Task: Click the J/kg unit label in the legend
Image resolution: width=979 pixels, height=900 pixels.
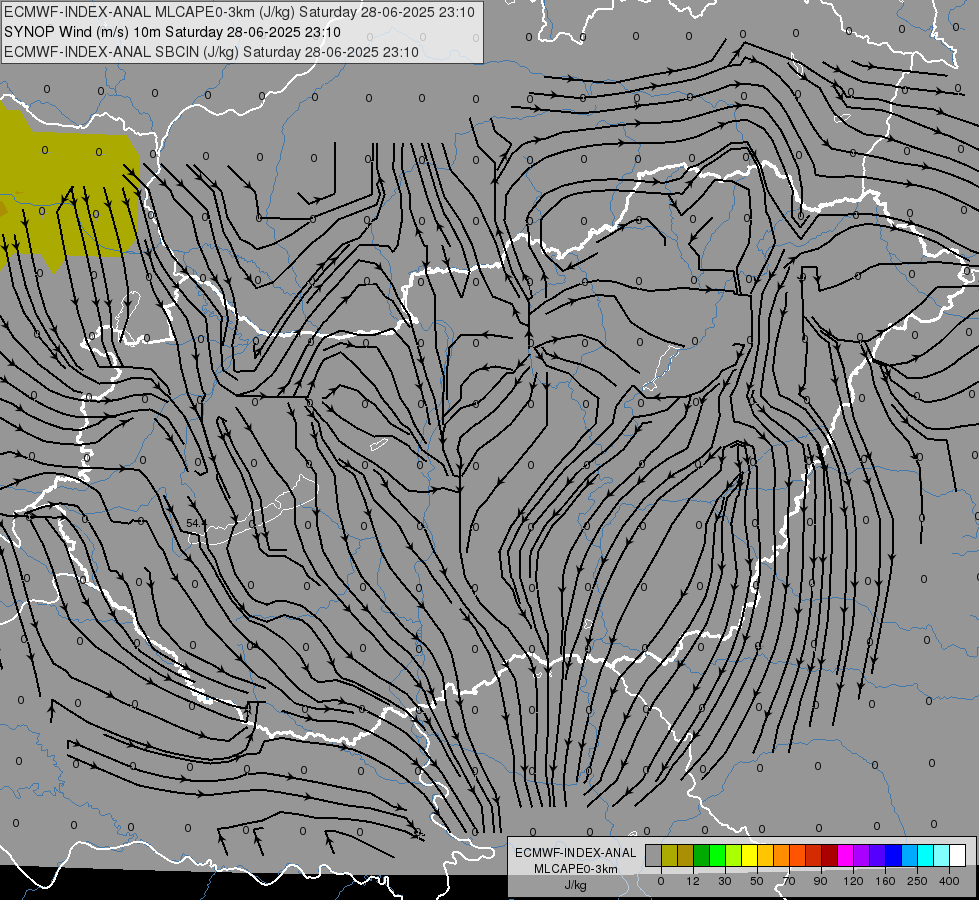Action: (575, 885)
